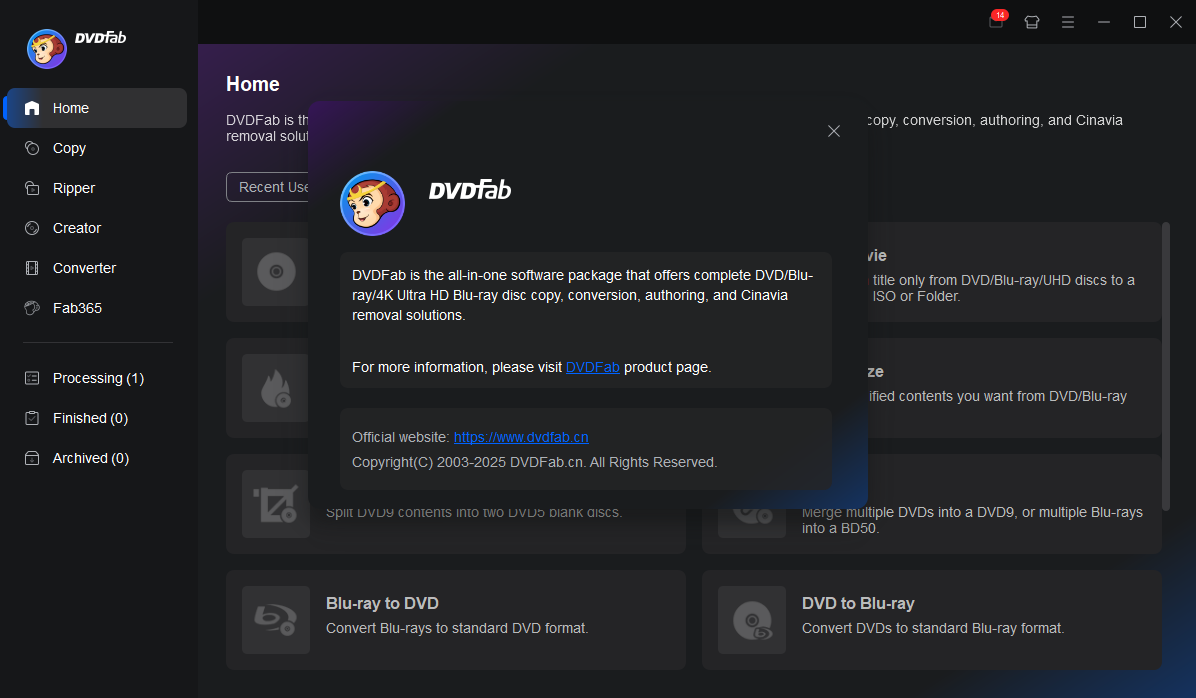Screen dimensions: 1196x698
Task: Click the 'ISO or Folder' card description text
Action: click(x=1004, y=288)
